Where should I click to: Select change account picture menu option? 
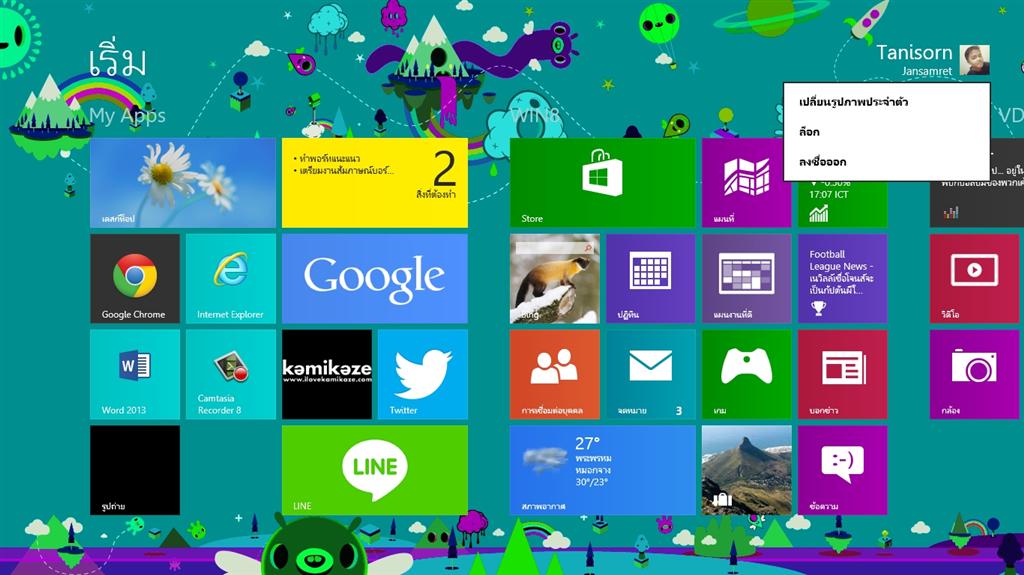click(x=886, y=102)
